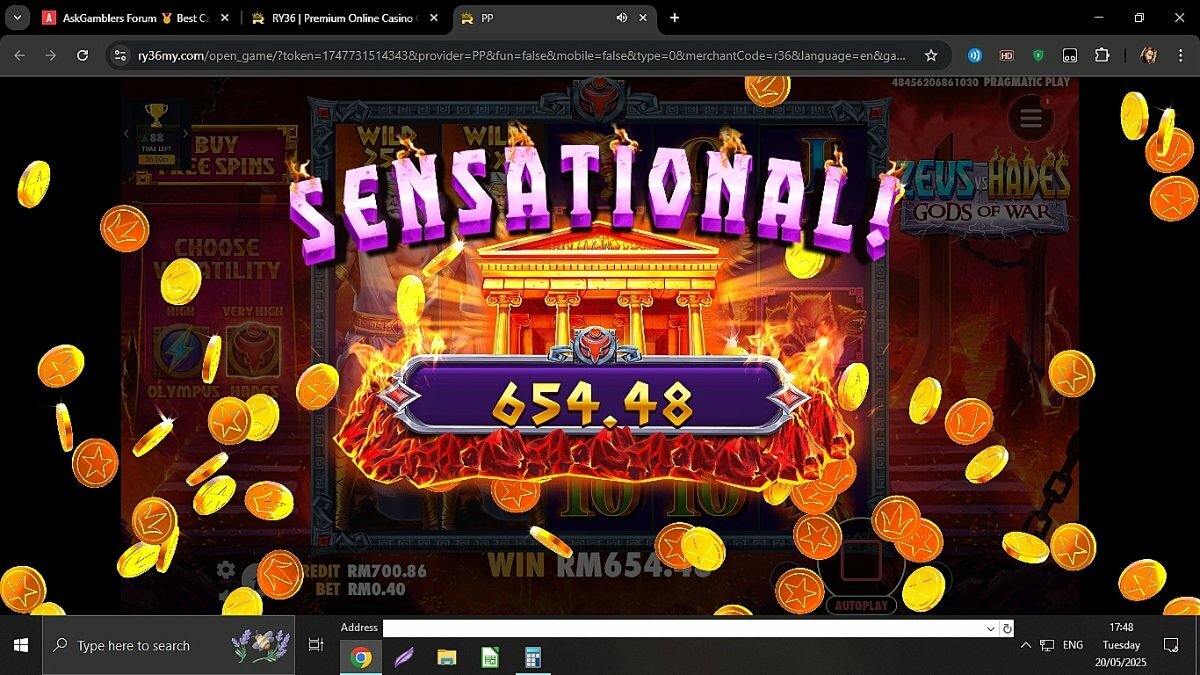Open a new browser tab
The image size is (1200, 675).
(675, 18)
